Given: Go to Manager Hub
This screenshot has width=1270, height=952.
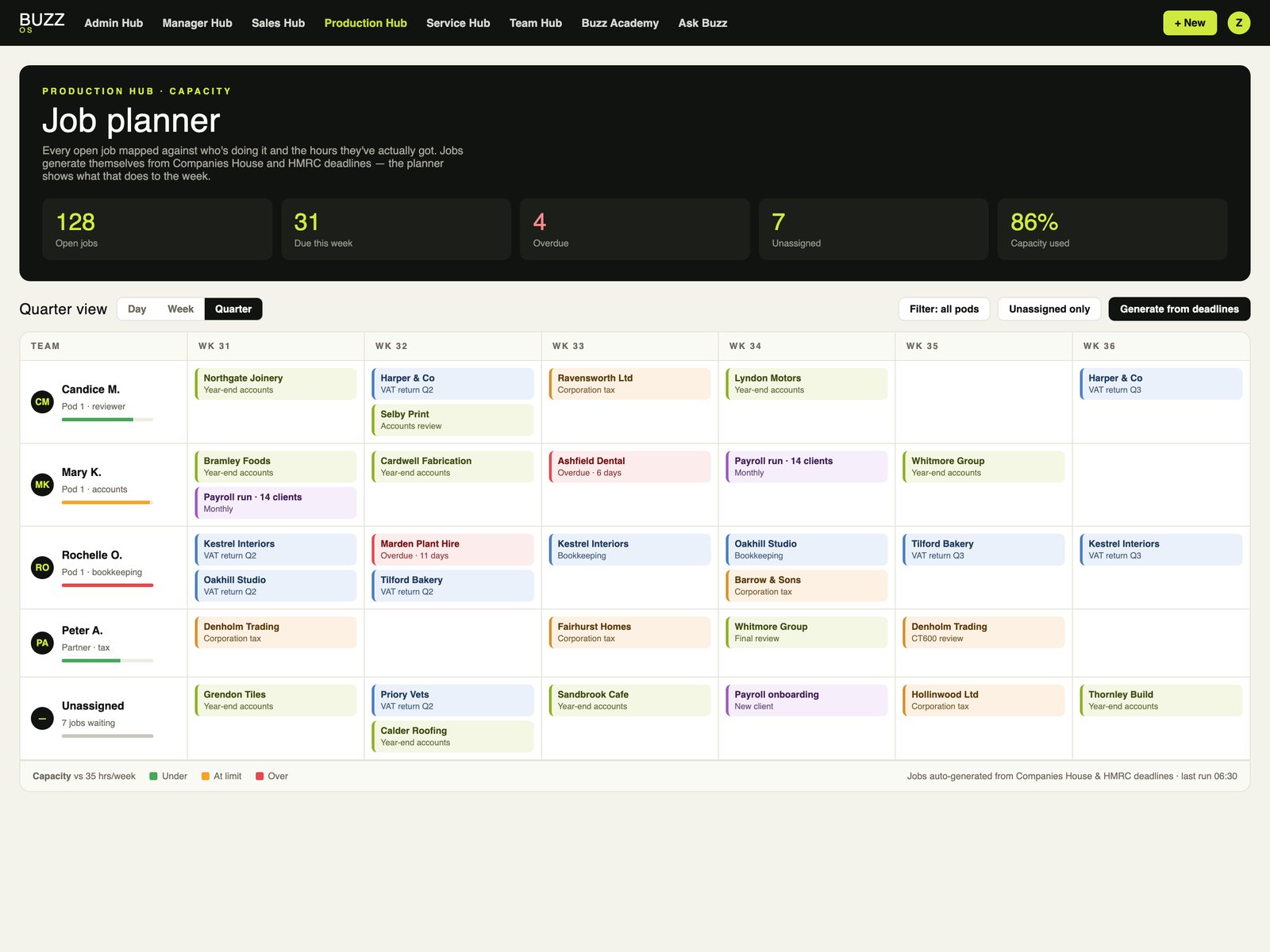Looking at the screenshot, I should [x=198, y=23].
